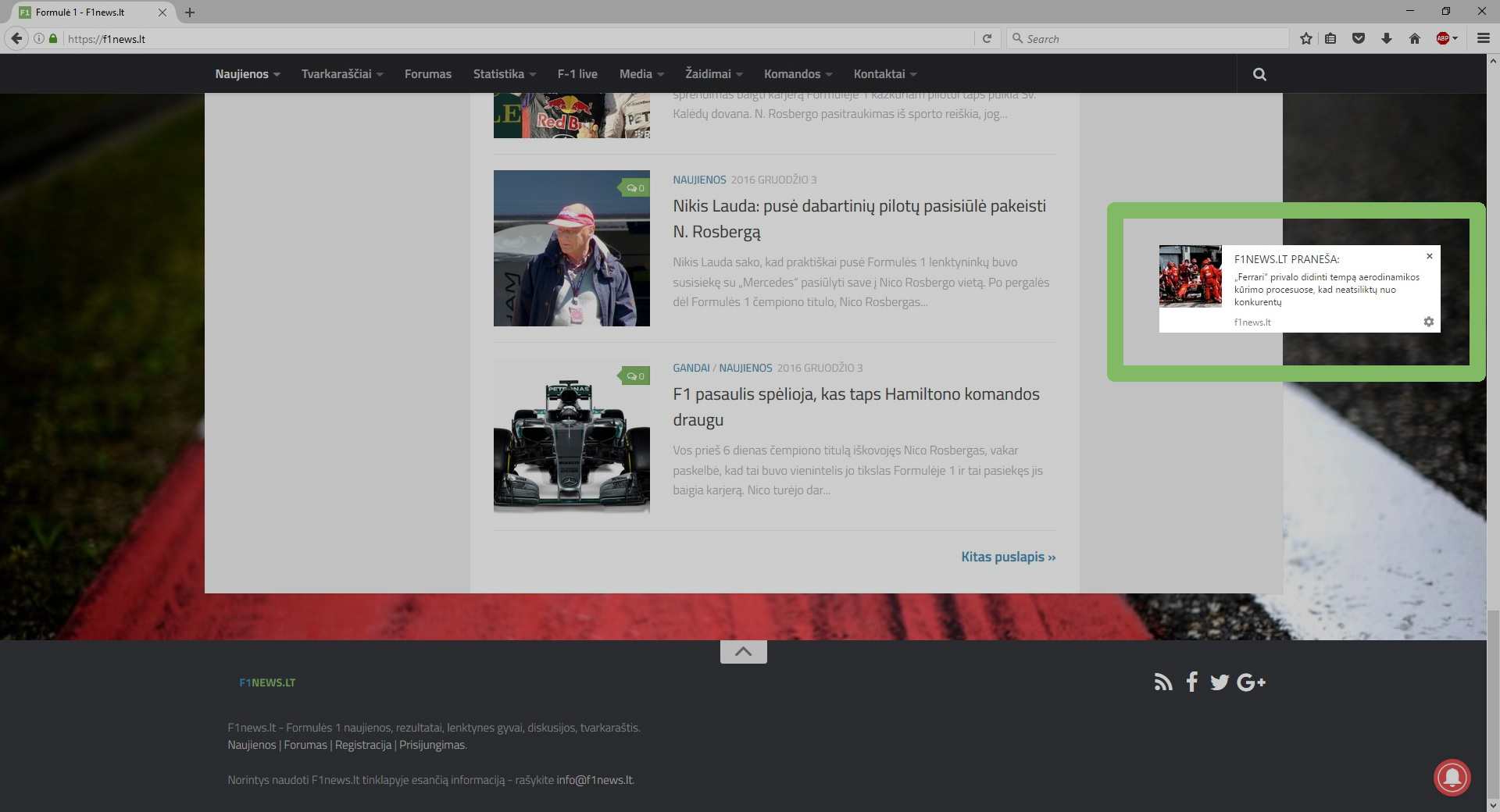Image resolution: width=1500 pixels, height=812 pixels.
Task: Click footer Naujienos link
Action: click(252, 745)
